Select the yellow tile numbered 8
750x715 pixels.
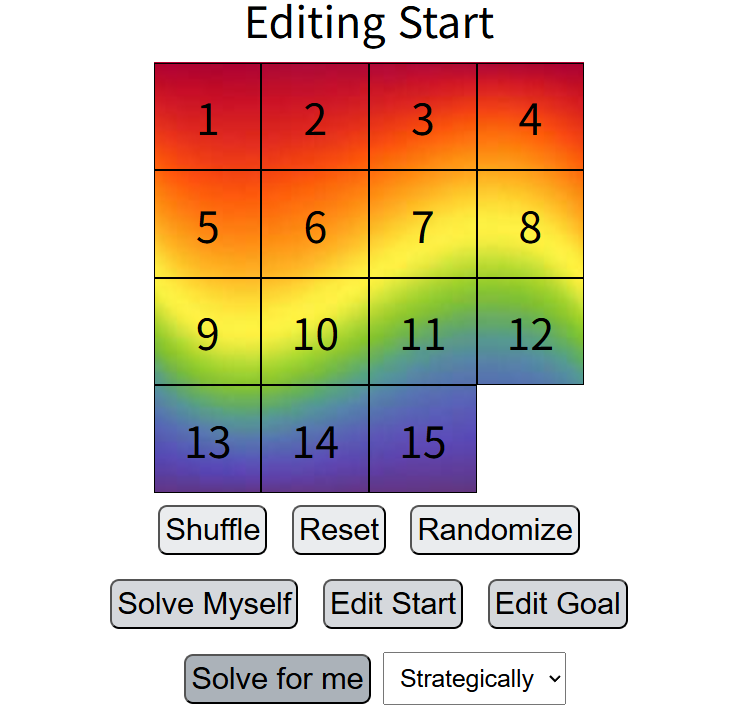pos(530,225)
